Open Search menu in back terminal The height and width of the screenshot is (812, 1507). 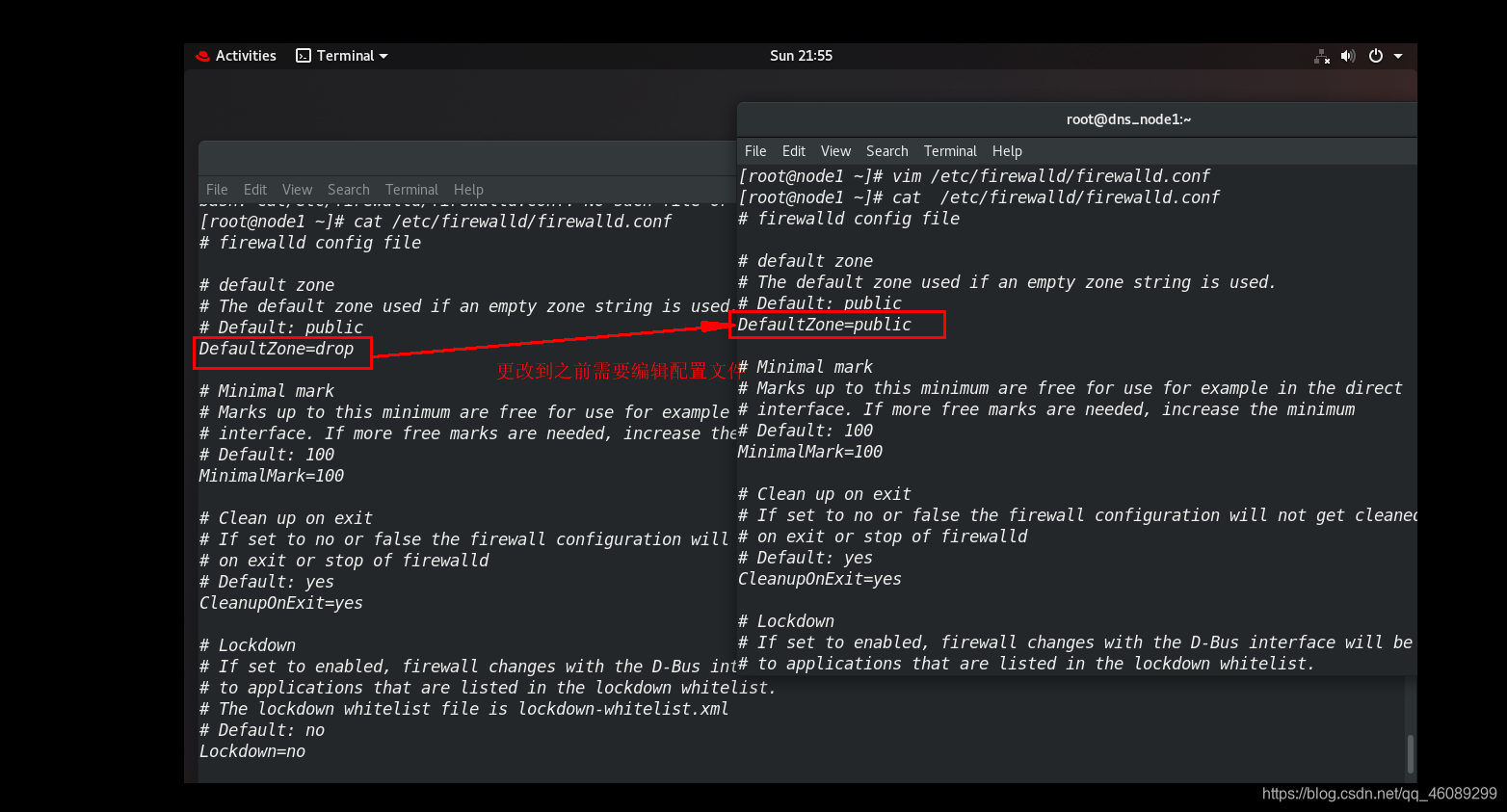348,190
